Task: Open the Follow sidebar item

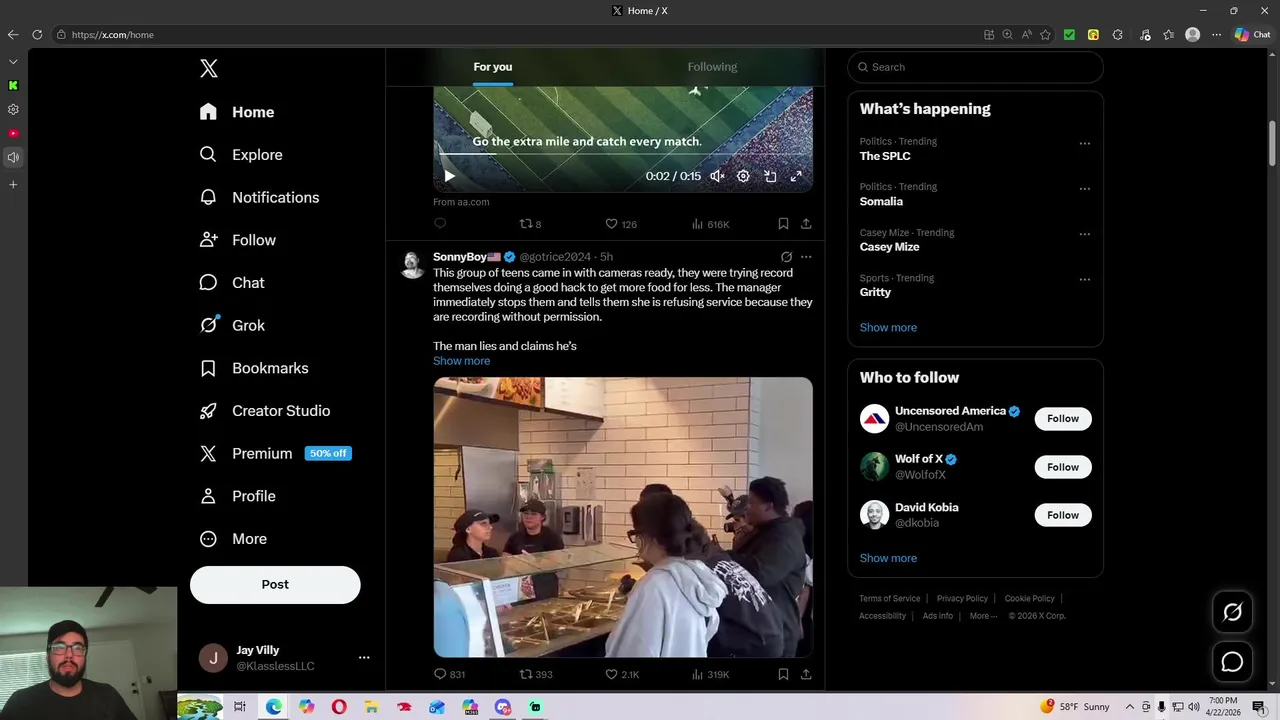Action: point(238,240)
